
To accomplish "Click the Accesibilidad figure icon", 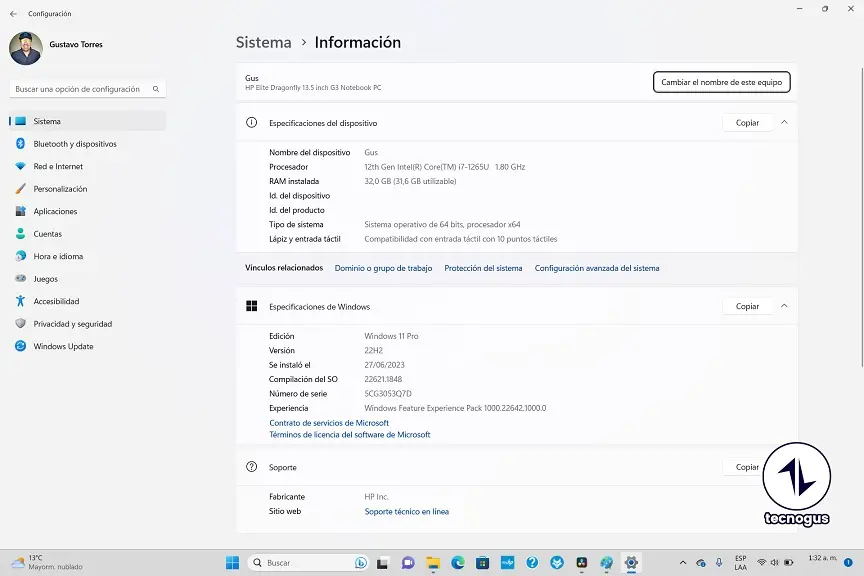I will (x=20, y=301).
